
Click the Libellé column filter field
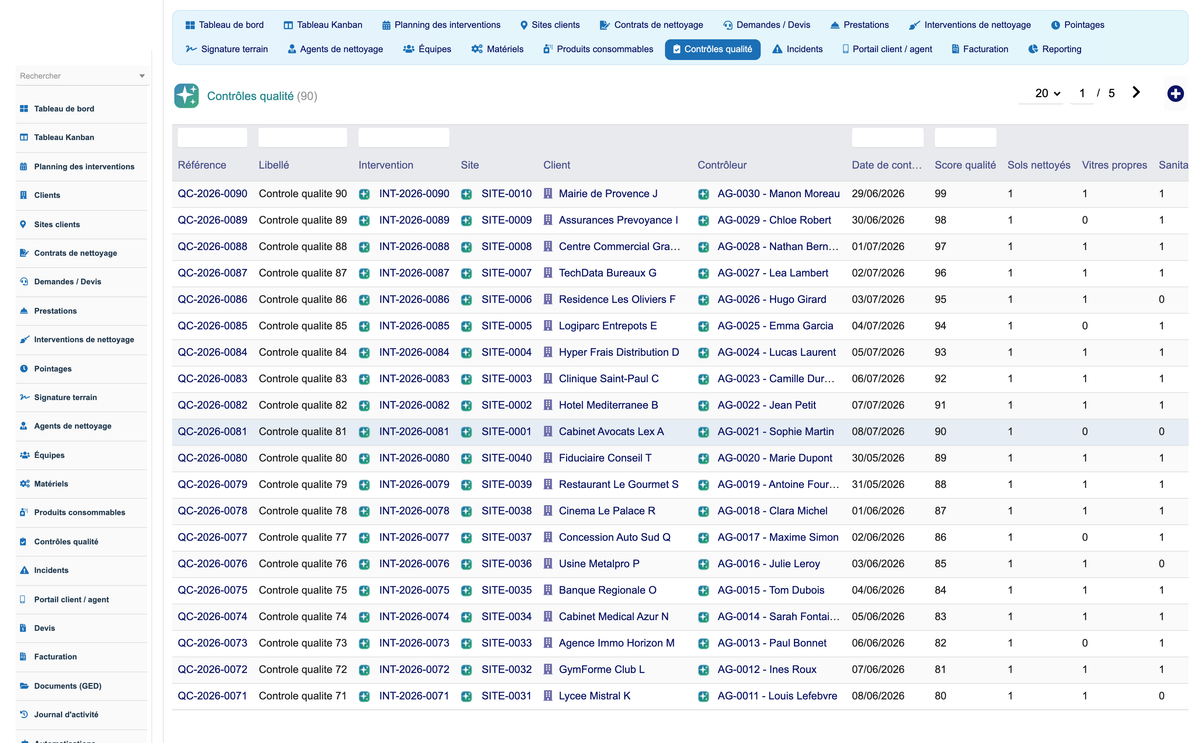[302, 137]
